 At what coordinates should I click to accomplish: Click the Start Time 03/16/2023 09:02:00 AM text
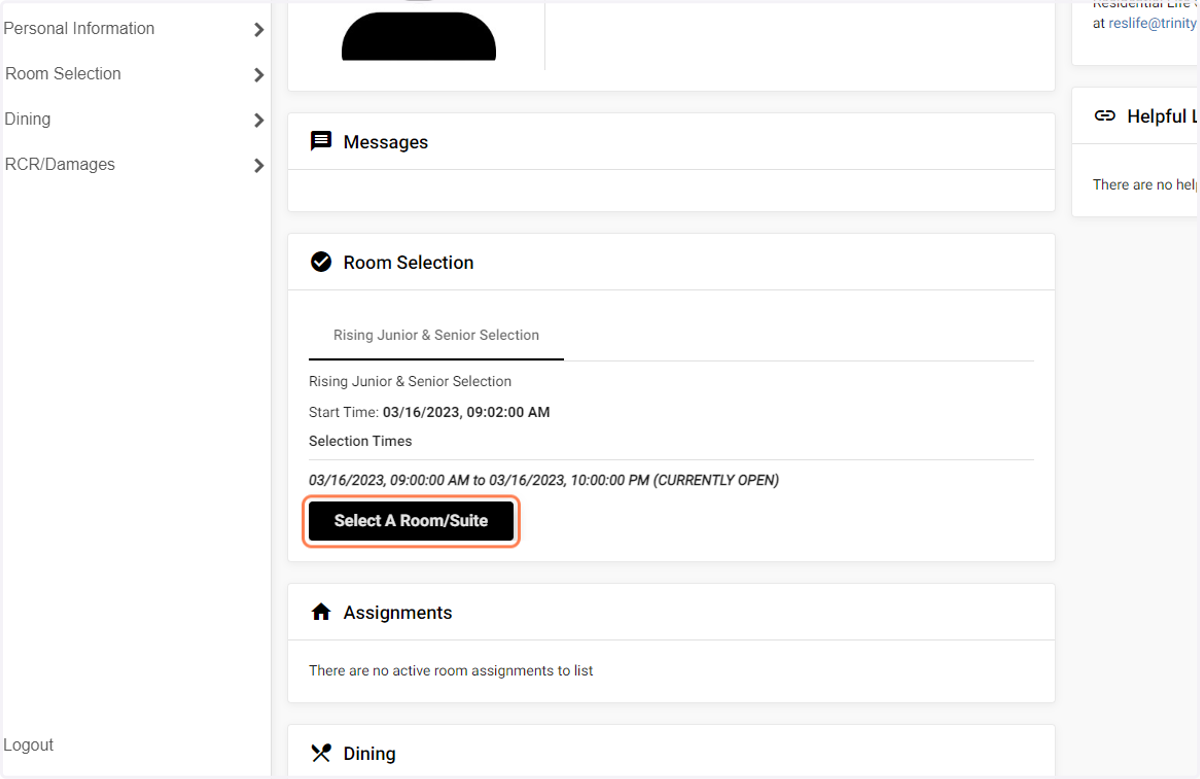429,412
